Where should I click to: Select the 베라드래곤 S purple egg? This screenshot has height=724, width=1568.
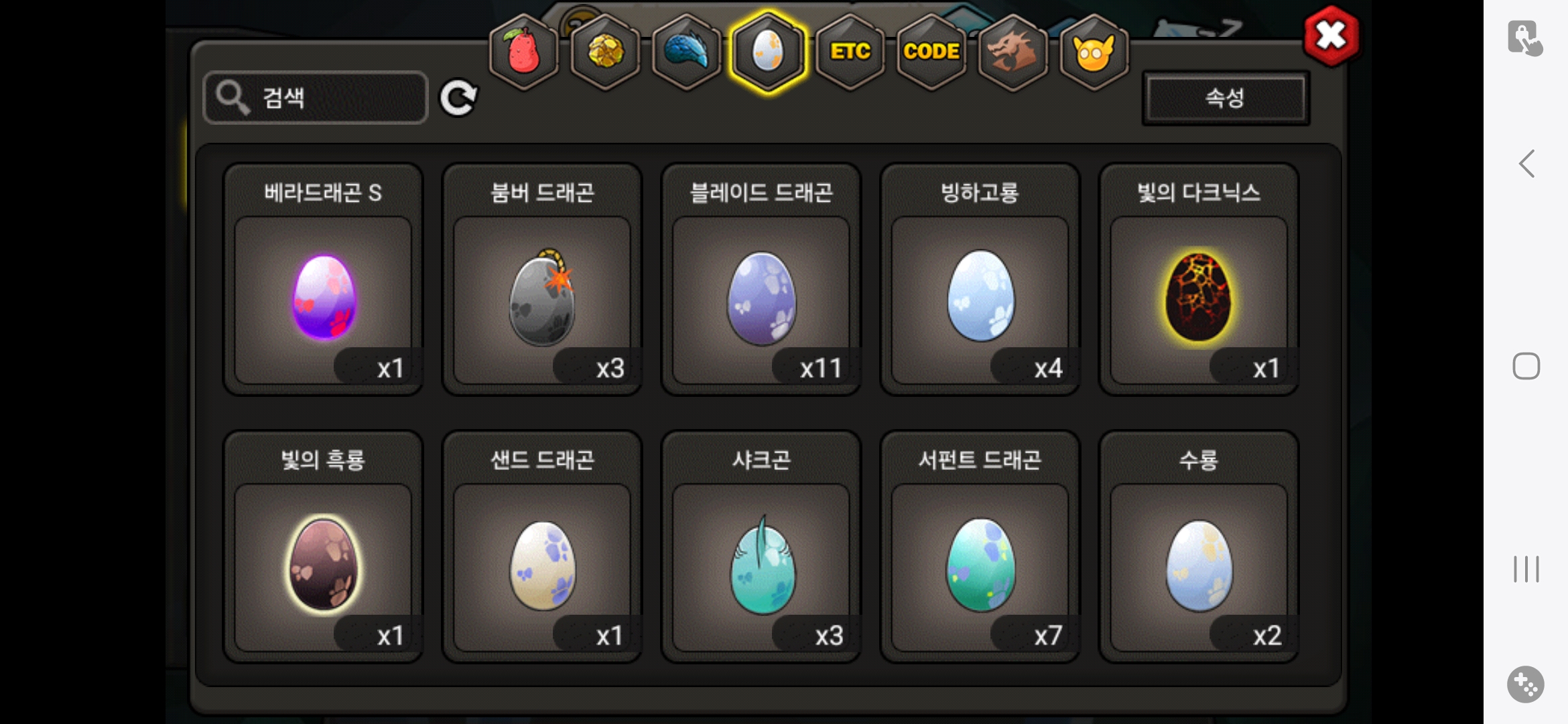(x=323, y=280)
